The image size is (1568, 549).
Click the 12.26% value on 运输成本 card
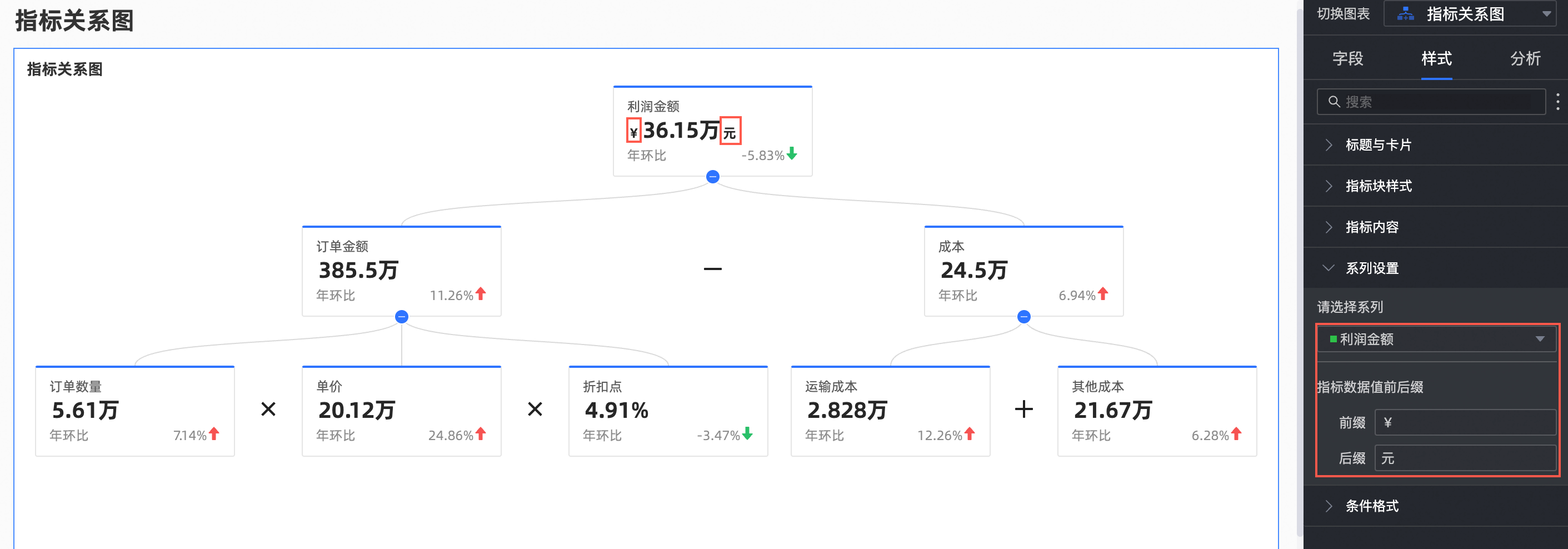point(939,435)
